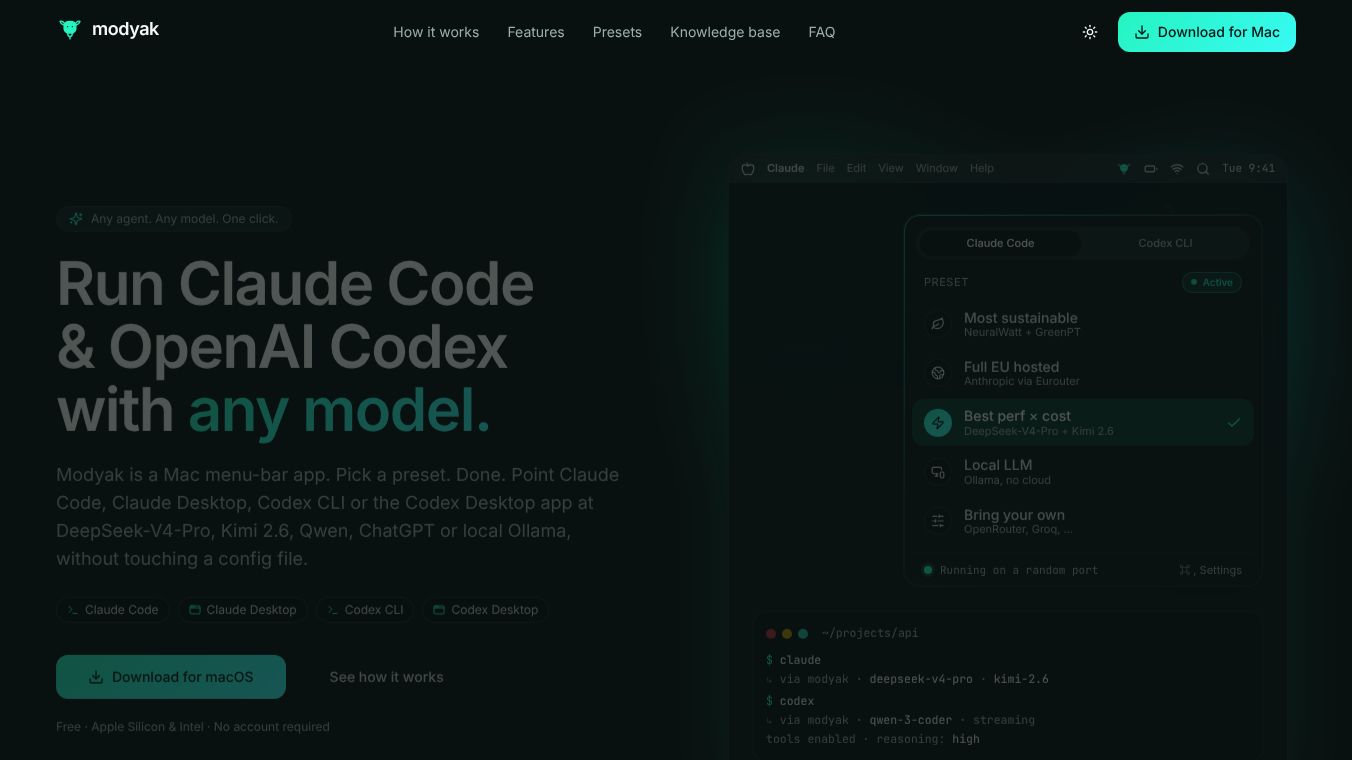Switch to the Claude Code tab in the popup

[x=1000, y=243]
